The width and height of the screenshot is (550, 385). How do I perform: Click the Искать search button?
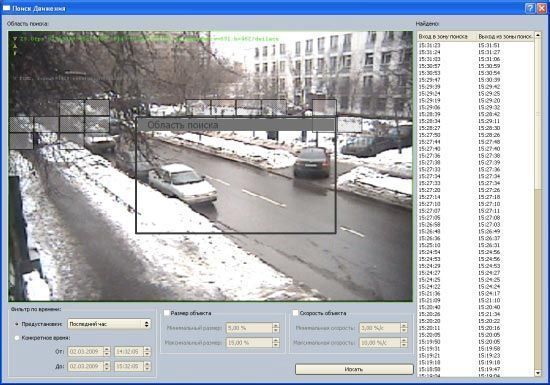click(354, 369)
